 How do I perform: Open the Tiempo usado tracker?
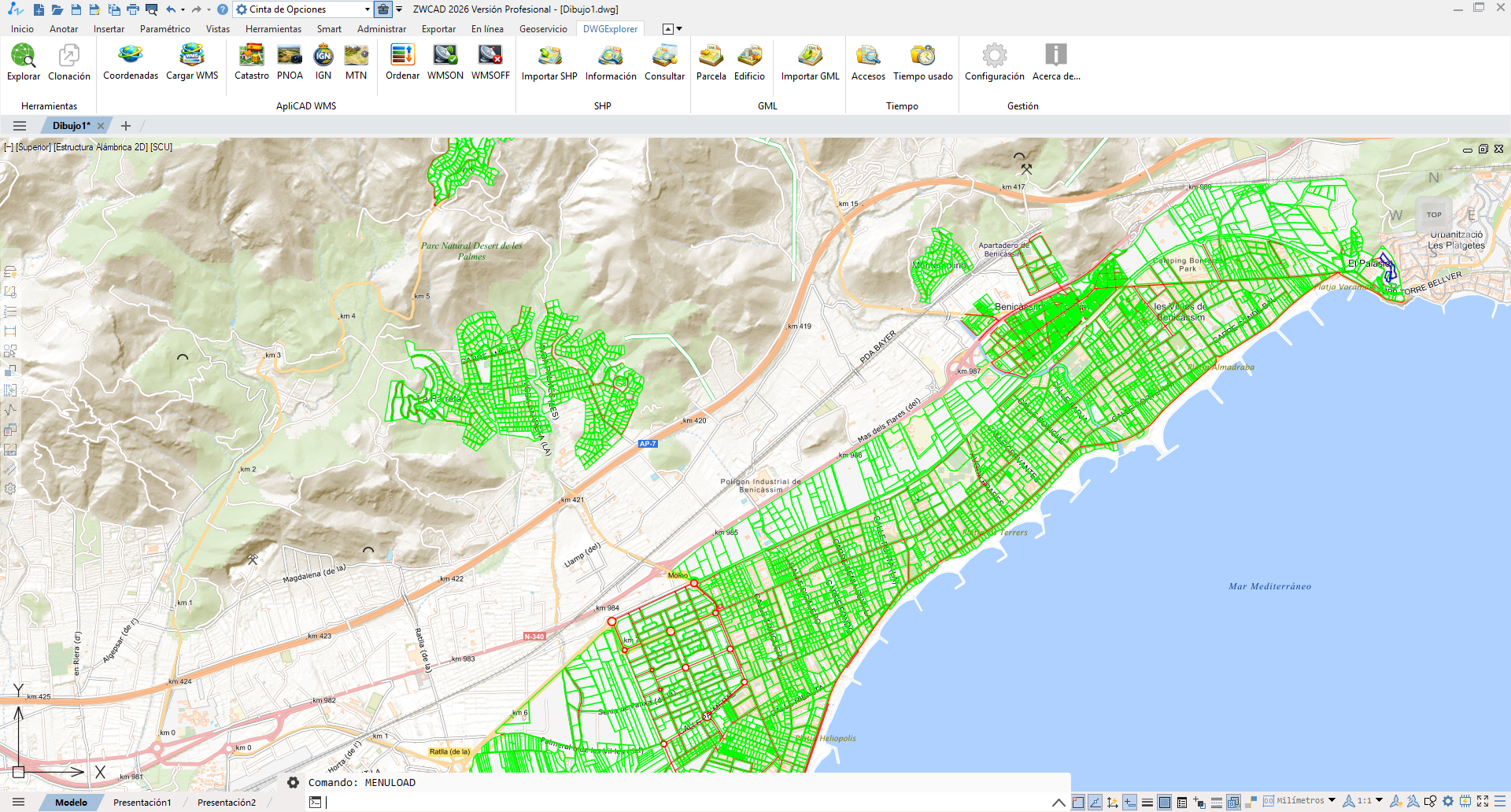pos(922,63)
